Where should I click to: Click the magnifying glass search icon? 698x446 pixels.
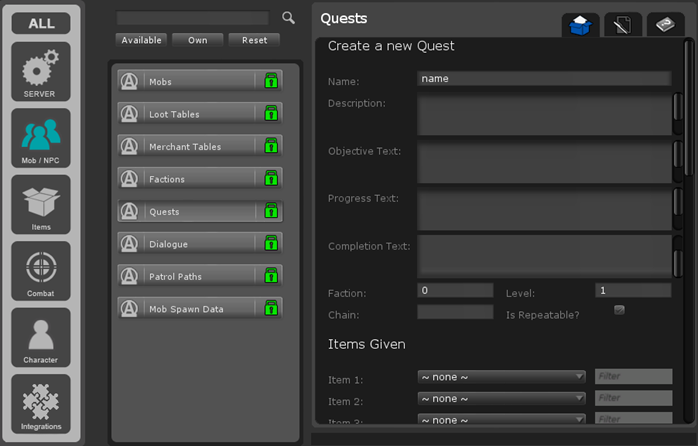coord(288,18)
